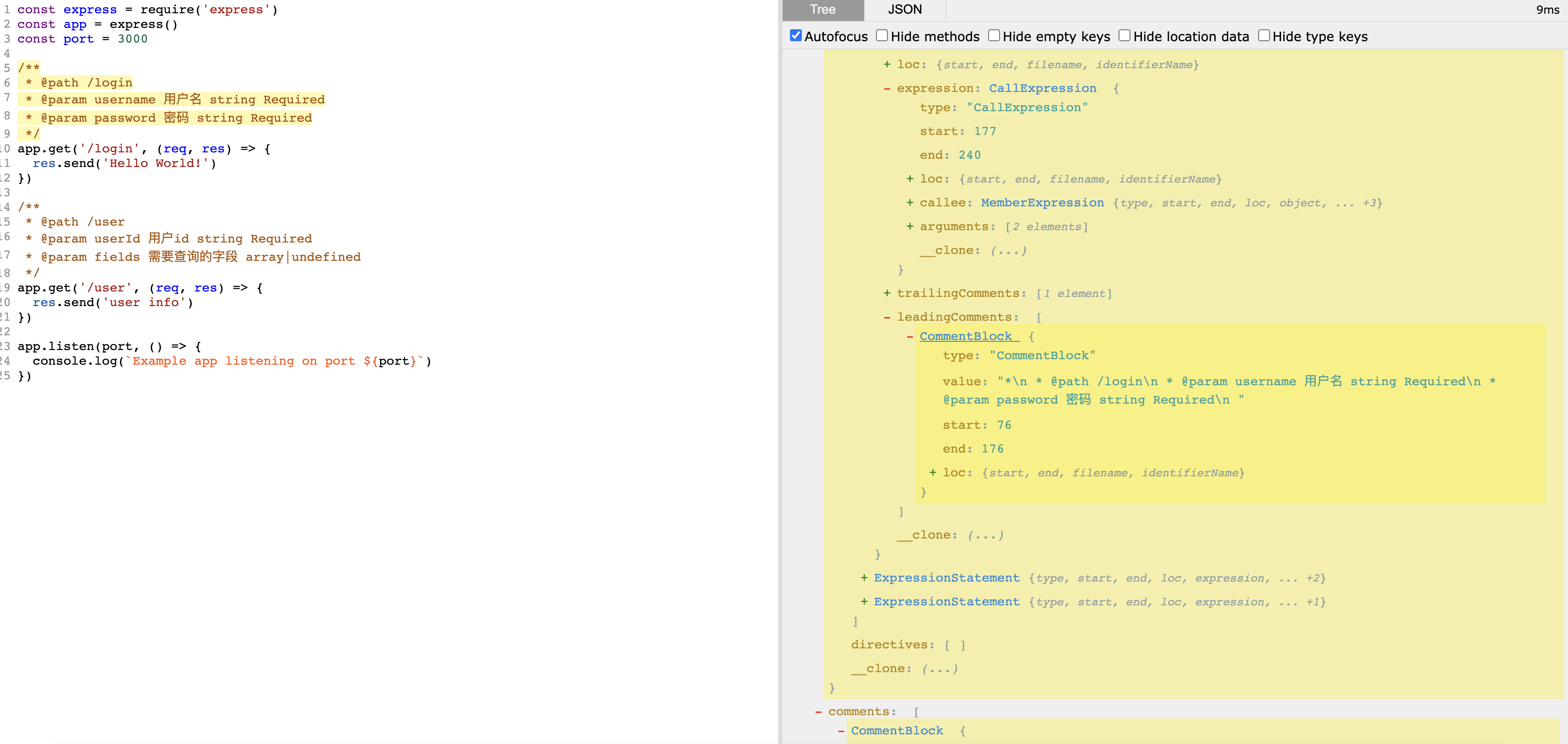Collapse the leadingComments array
Viewport: 1568px width, 744px height.
coord(887,318)
